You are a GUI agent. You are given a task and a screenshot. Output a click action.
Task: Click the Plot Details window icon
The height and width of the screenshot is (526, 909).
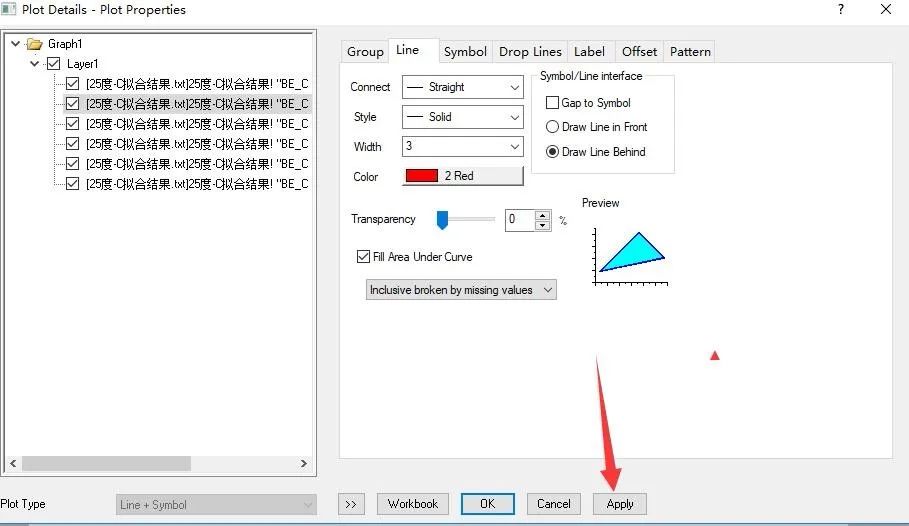[x=8, y=9]
